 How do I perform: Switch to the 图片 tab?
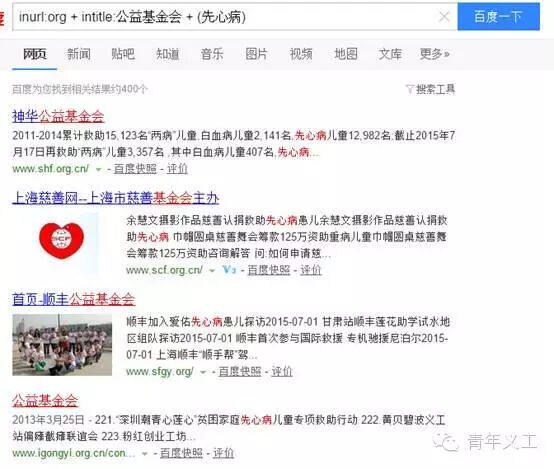(257, 54)
